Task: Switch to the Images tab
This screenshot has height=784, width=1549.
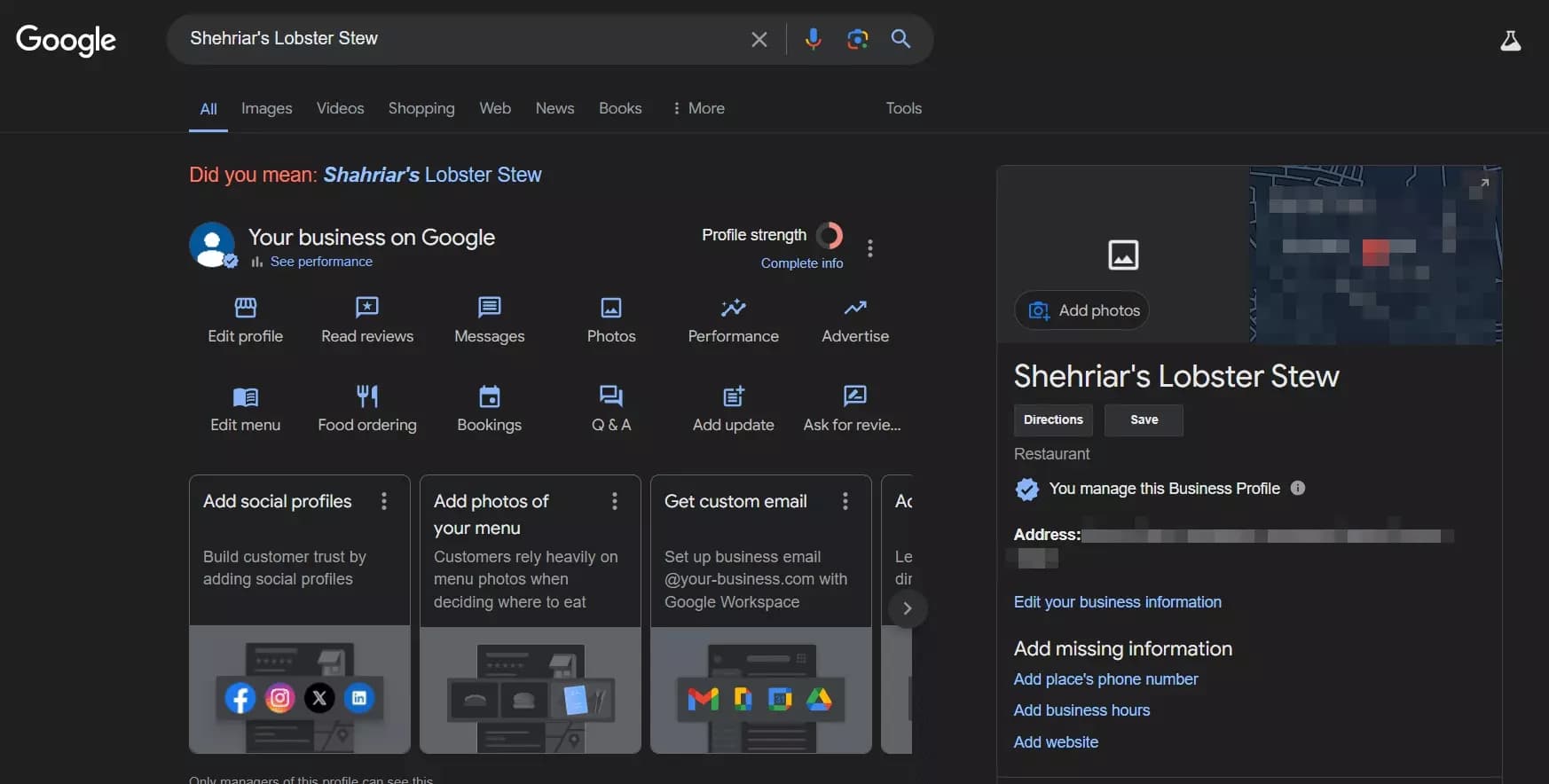Action: (x=266, y=108)
